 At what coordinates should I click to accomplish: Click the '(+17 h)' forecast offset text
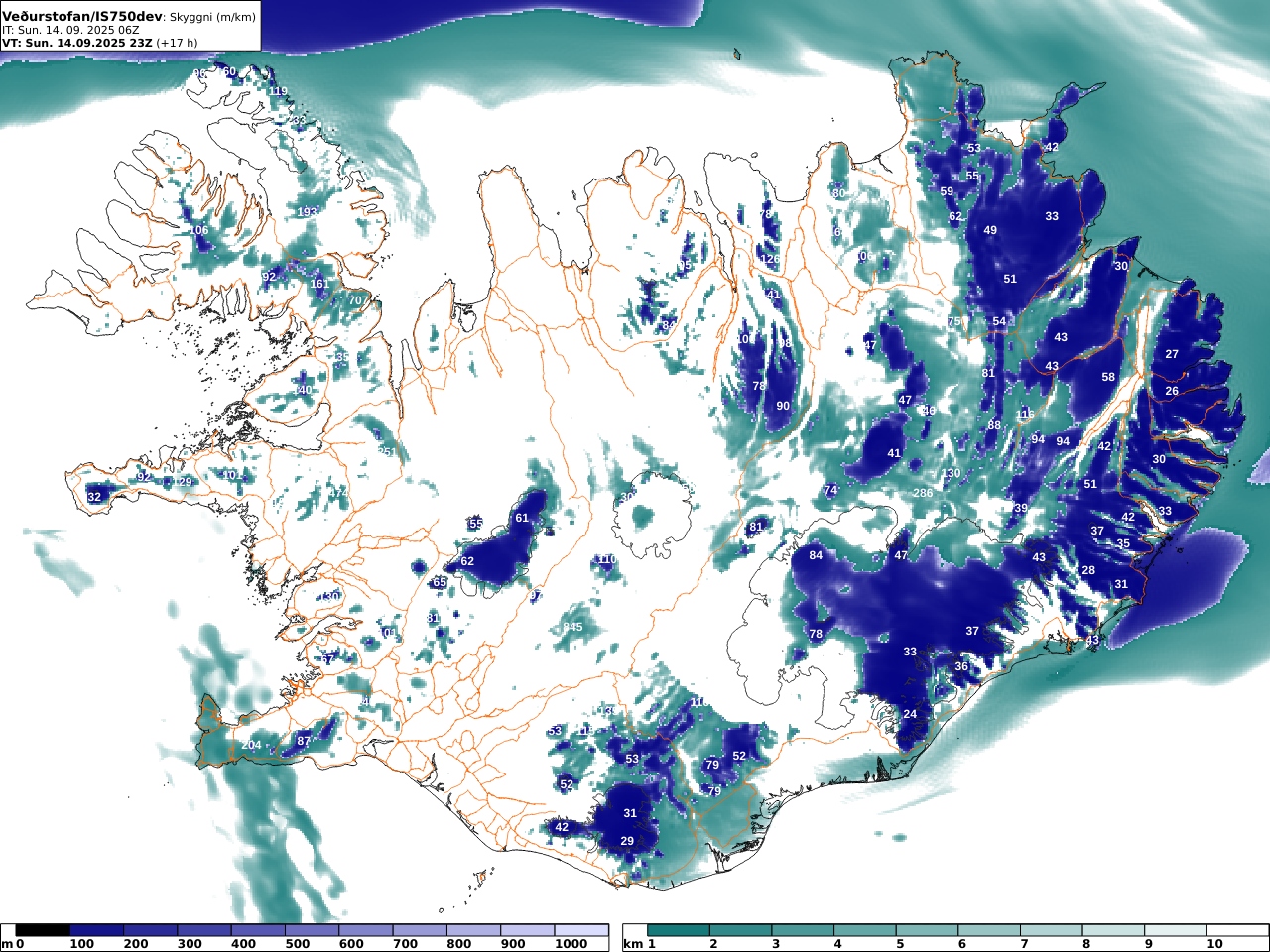point(177,43)
